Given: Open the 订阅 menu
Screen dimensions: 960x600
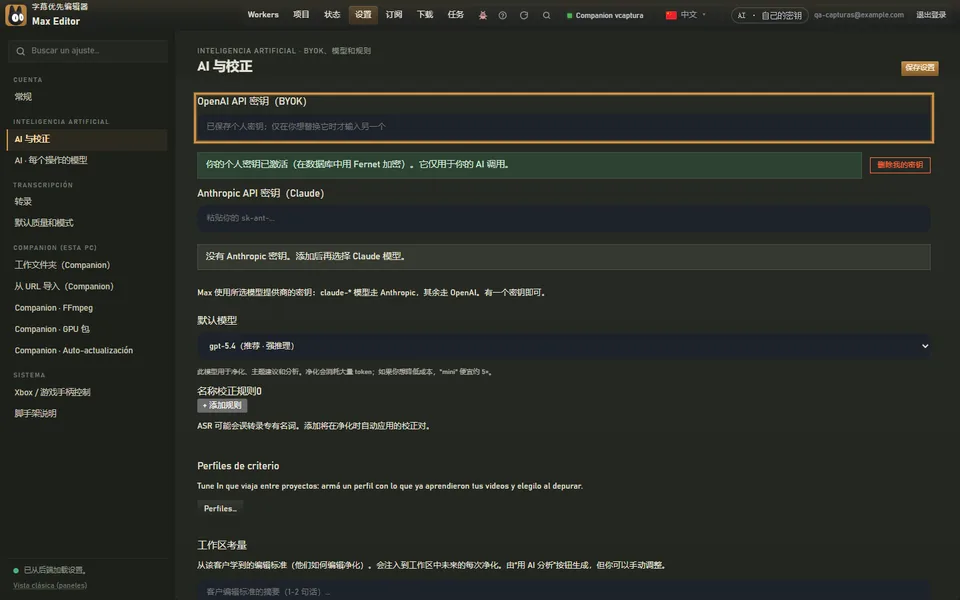Looking at the screenshot, I should pos(394,15).
